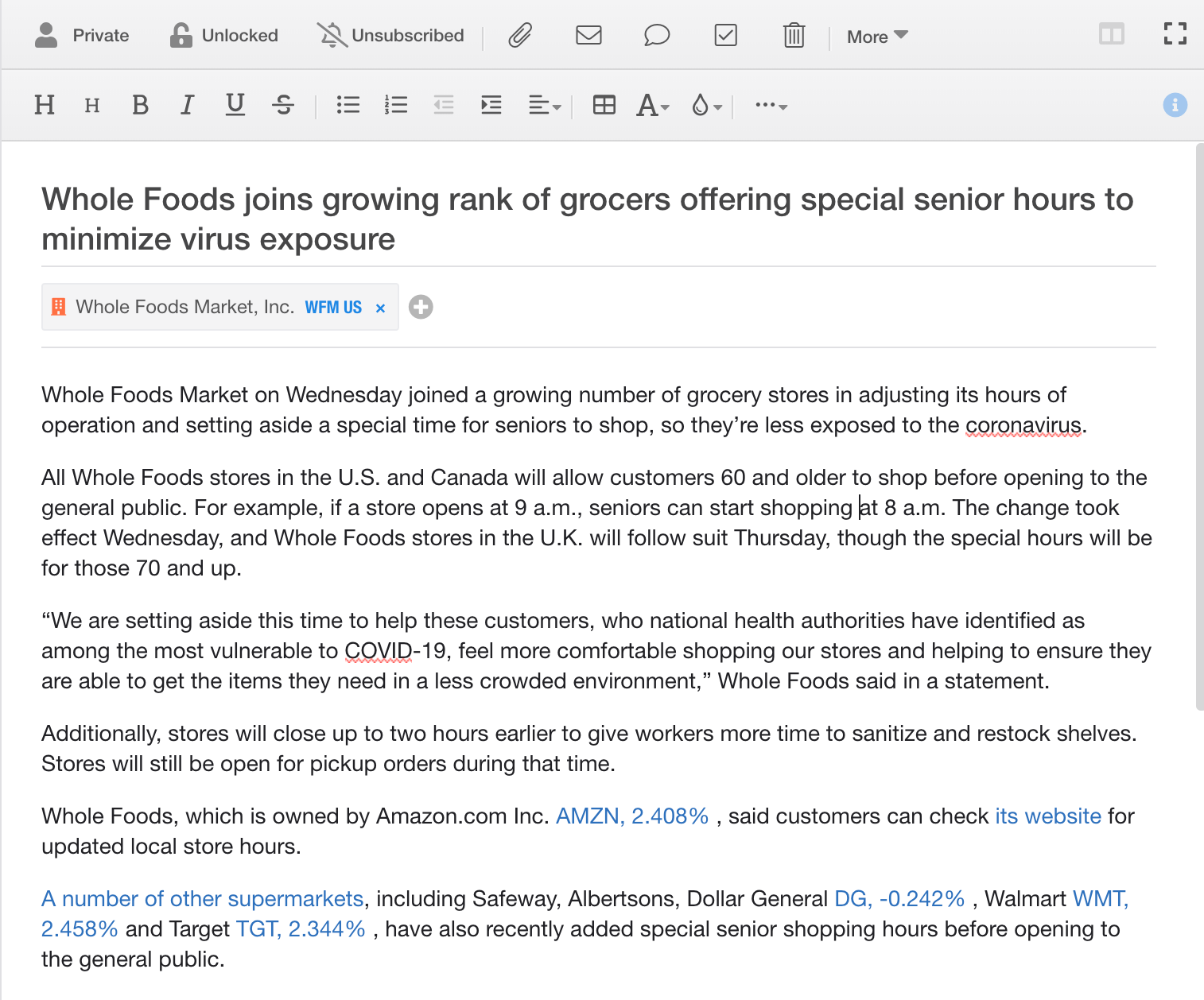The image size is (1204, 1000).
Task: Enter fullscreen mode icon
Action: click(x=1175, y=33)
